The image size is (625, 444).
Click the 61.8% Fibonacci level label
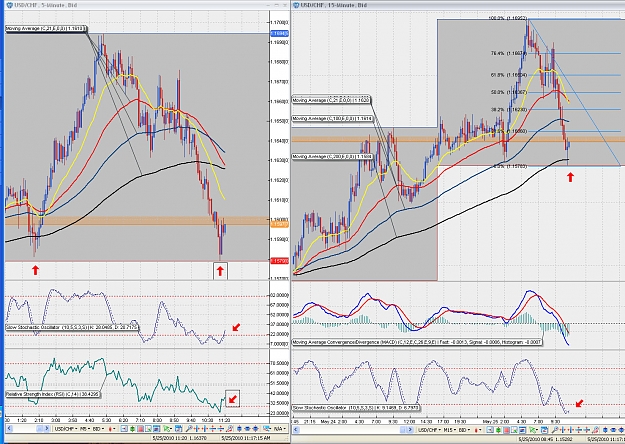509,75
